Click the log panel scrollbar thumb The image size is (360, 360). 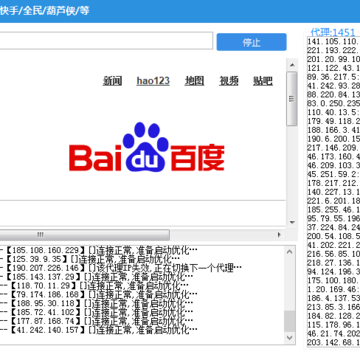point(290,321)
